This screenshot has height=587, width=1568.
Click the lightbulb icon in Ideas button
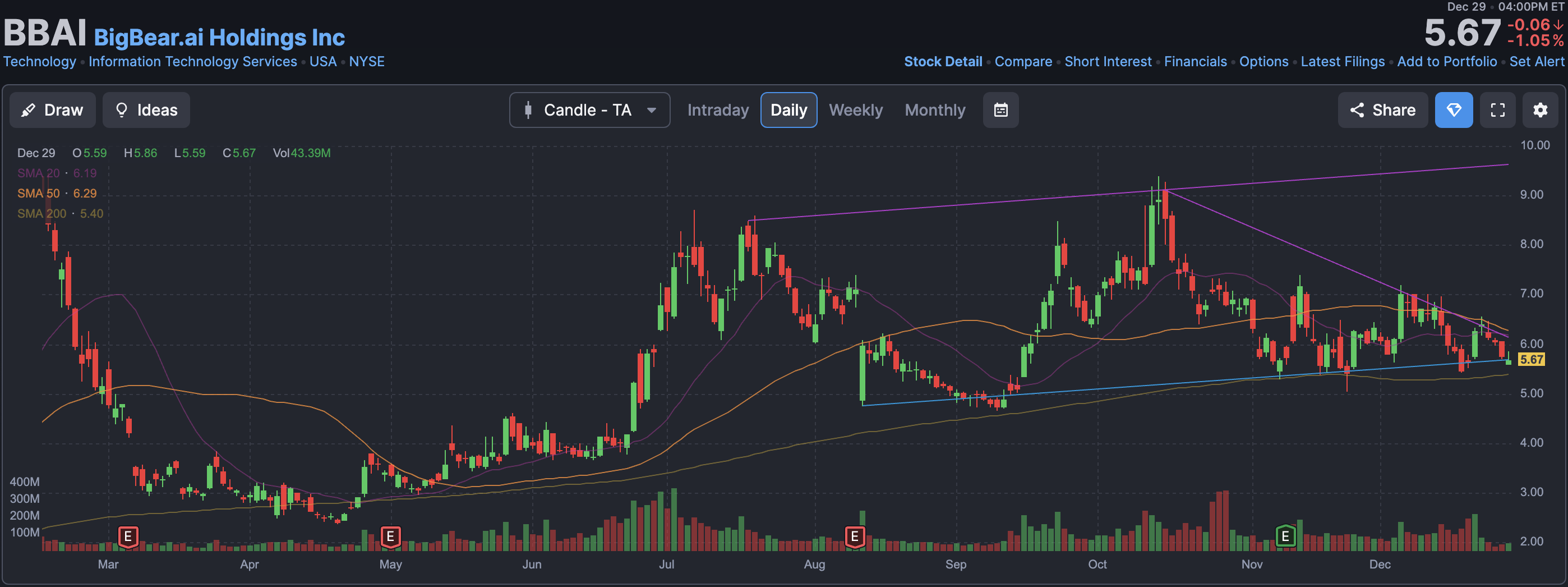coord(121,110)
